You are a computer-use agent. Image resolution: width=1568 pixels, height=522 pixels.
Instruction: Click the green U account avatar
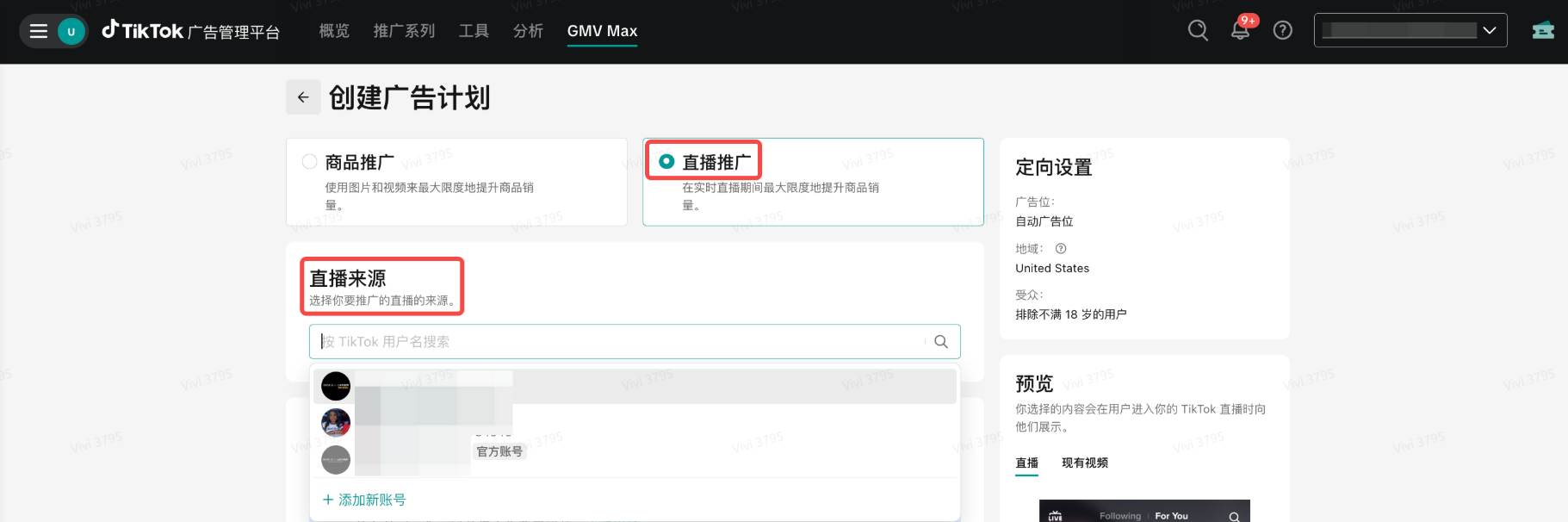(71, 32)
